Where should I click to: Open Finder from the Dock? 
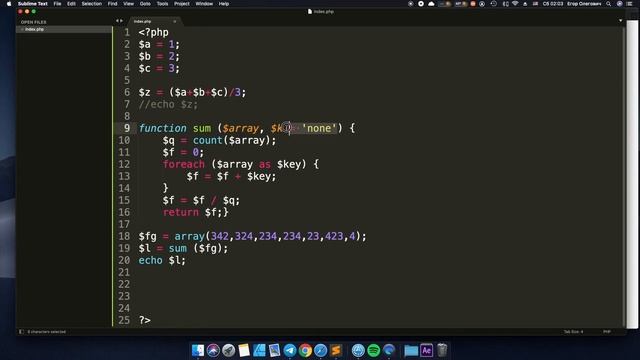click(198, 350)
